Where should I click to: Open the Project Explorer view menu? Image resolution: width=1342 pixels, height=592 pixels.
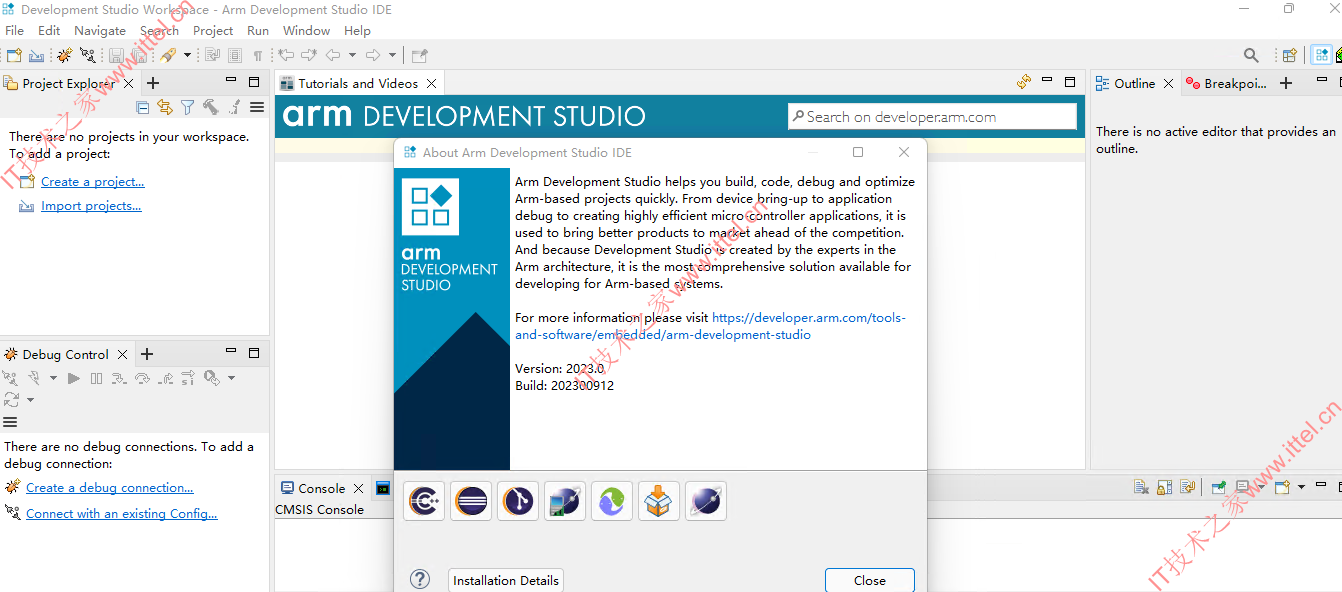click(257, 107)
